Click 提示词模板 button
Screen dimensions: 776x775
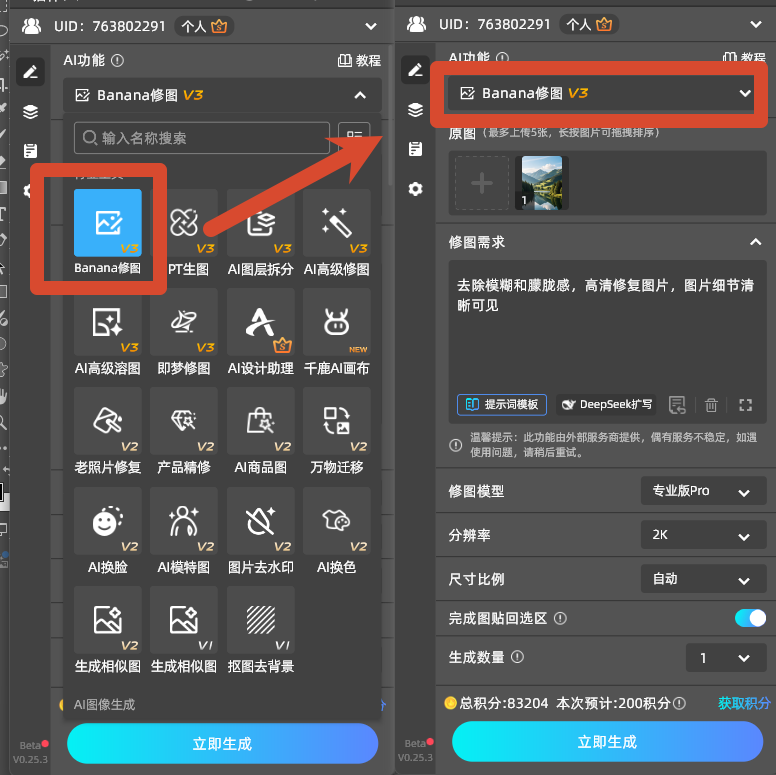point(502,405)
